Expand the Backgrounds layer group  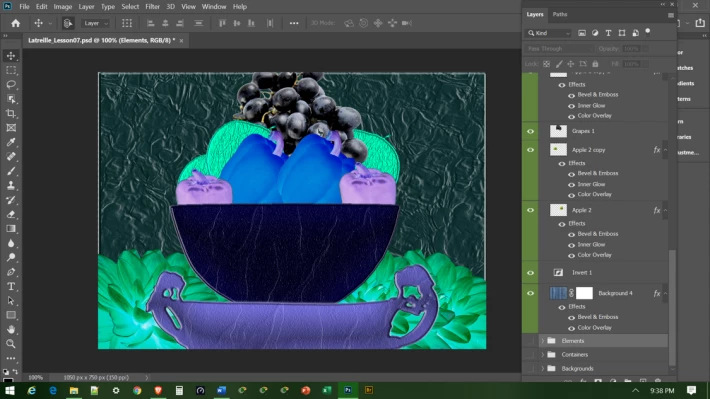[542, 369]
